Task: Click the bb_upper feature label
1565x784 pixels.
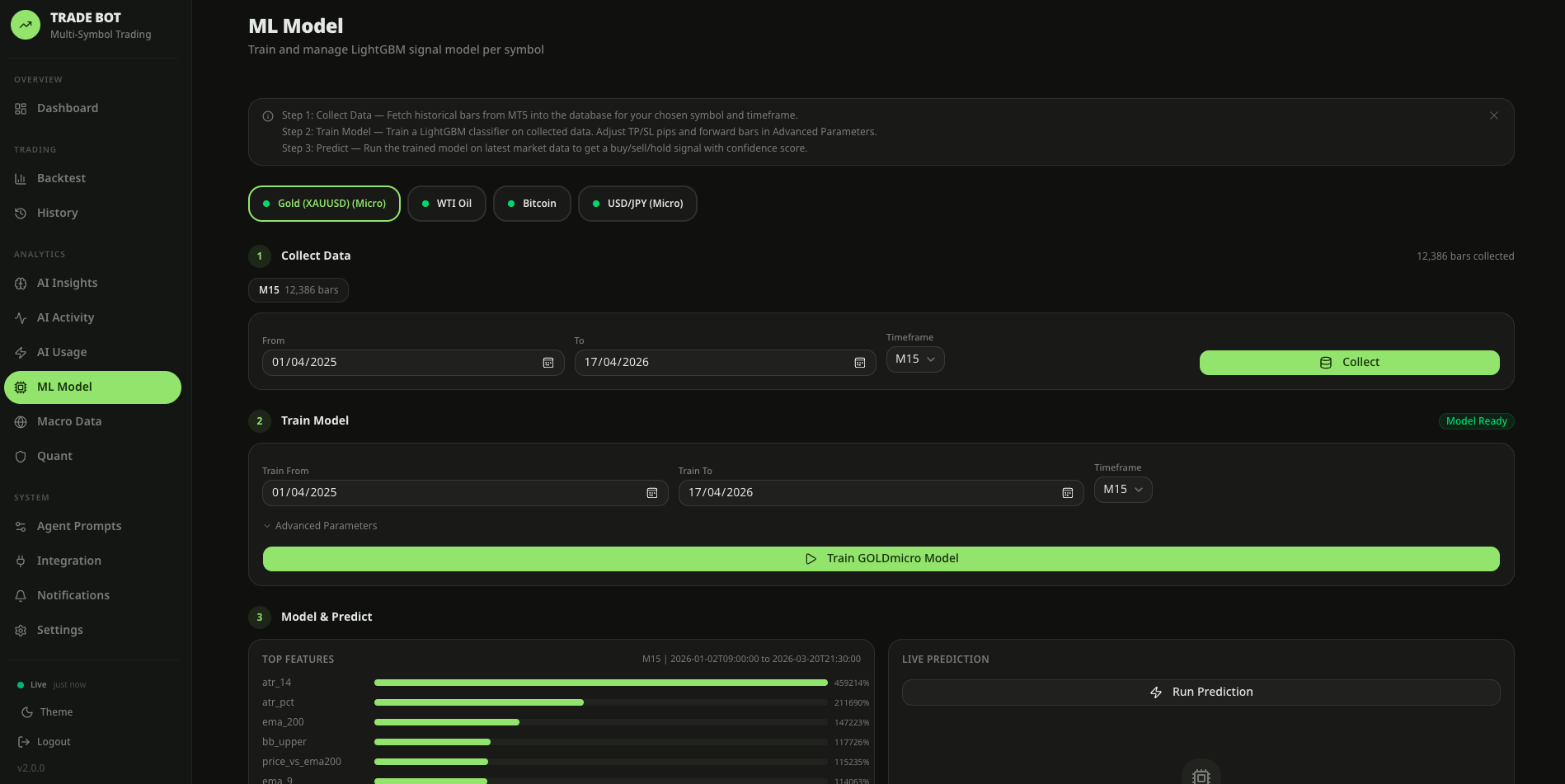Action: click(x=284, y=742)
